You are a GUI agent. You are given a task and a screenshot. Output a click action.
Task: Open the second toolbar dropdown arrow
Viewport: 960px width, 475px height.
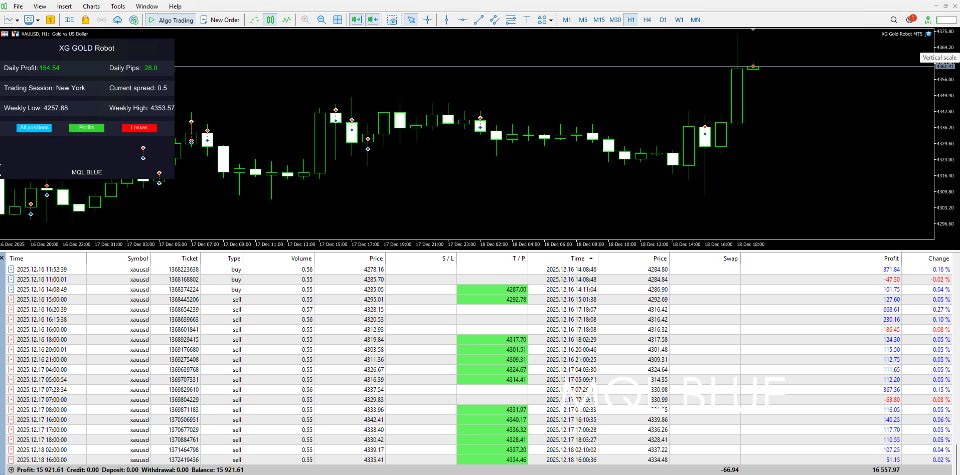click(x=38, y=19)
